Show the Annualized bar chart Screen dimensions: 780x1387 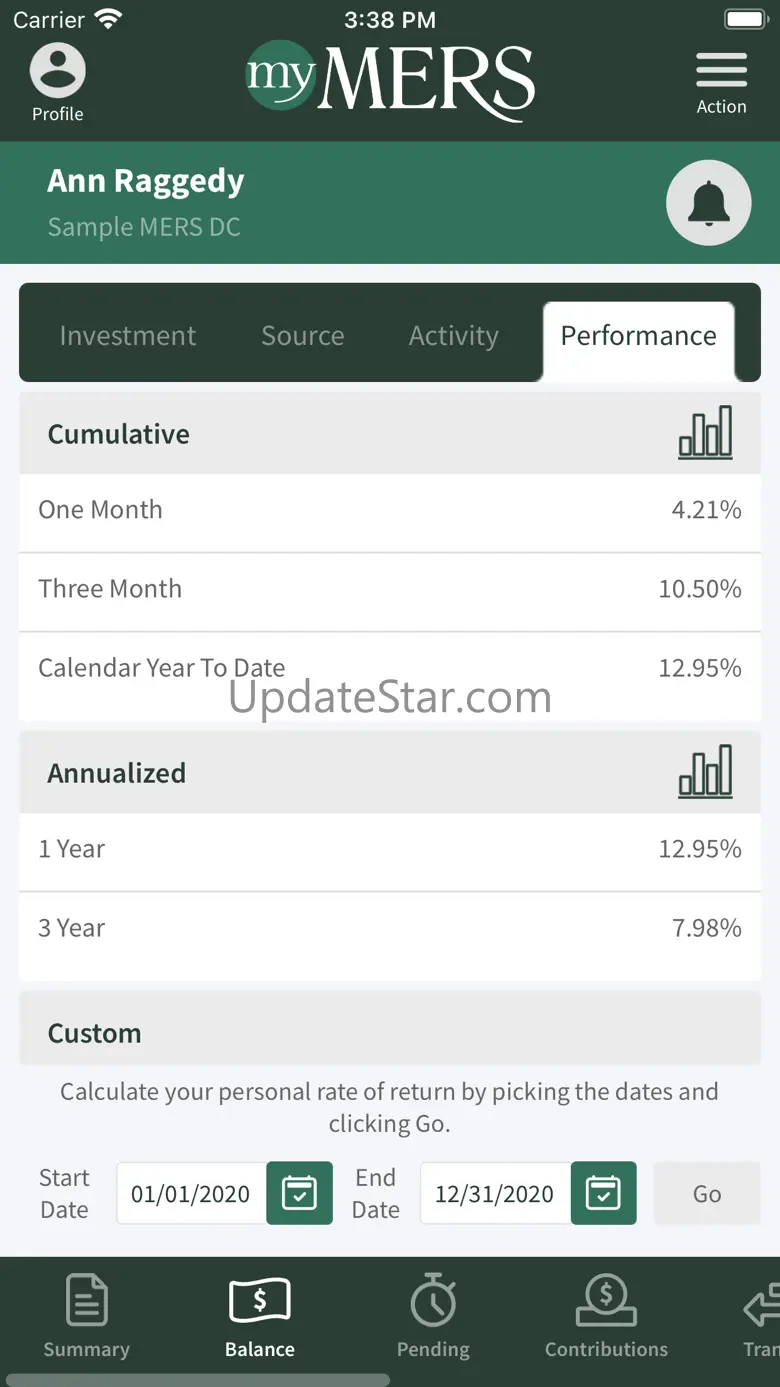coord(705,772)
